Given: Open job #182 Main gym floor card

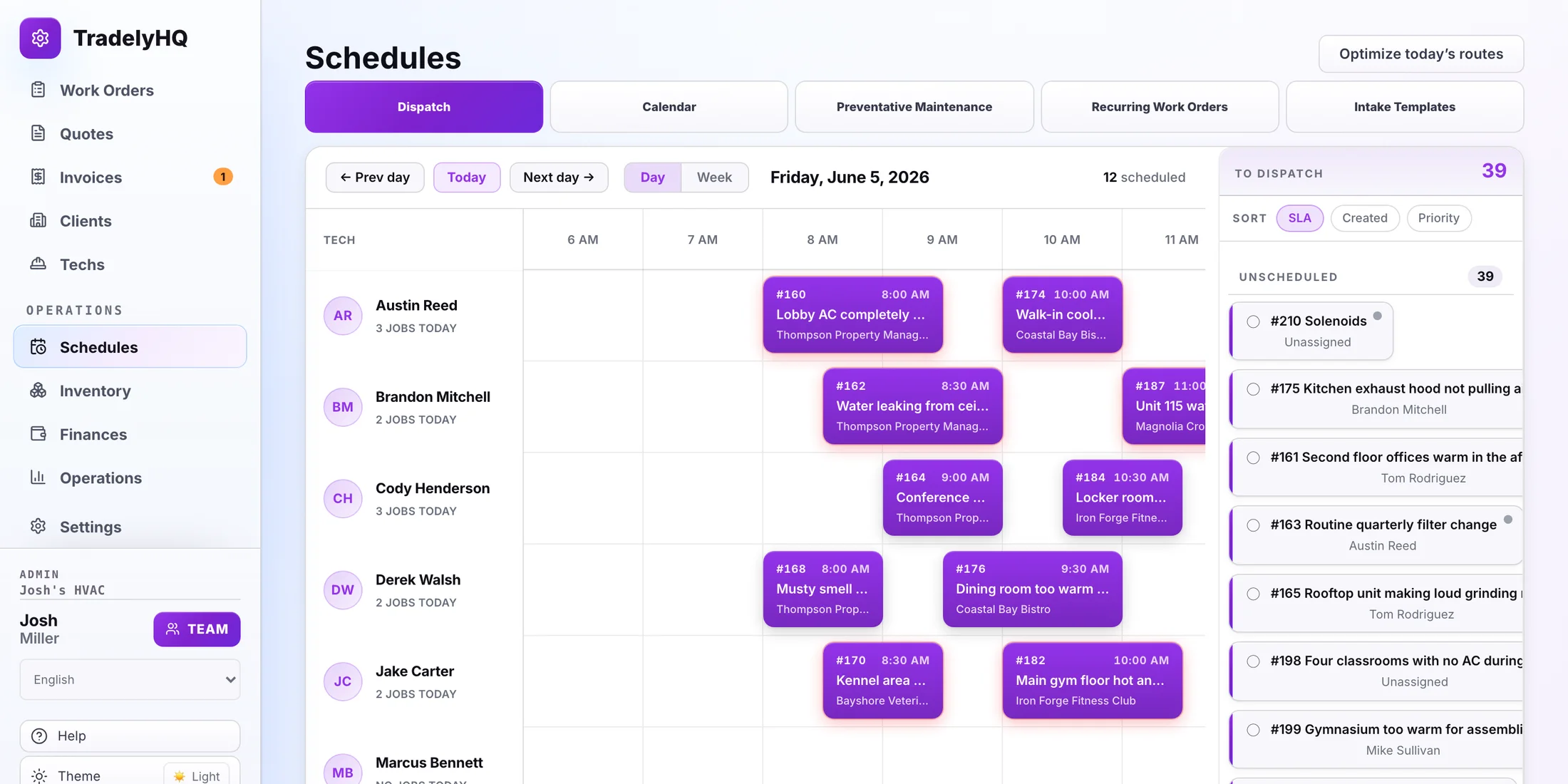Looking at the screenshot, I should pos(1092,680).
